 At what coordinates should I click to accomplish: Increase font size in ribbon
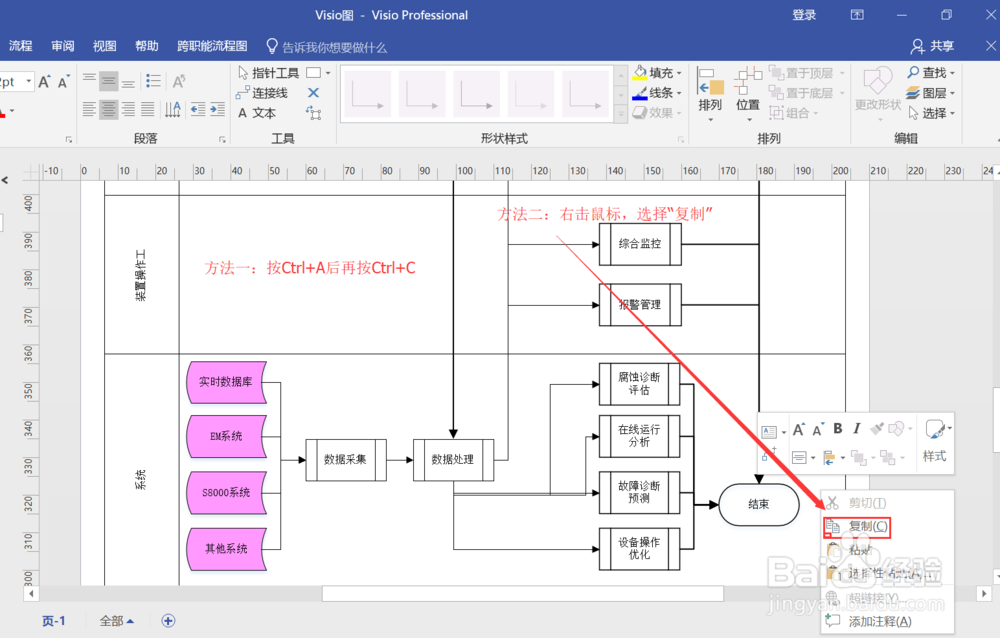(x=44, y=82)
